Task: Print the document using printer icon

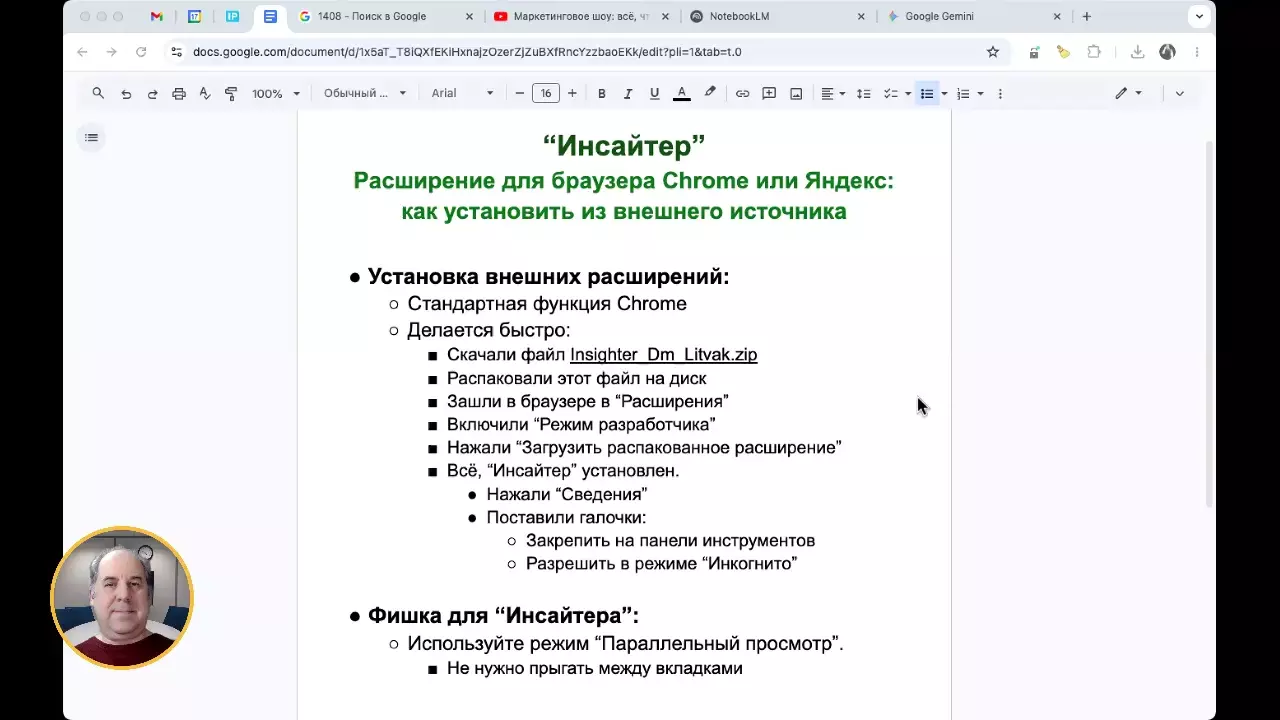Action: [179, 94]
